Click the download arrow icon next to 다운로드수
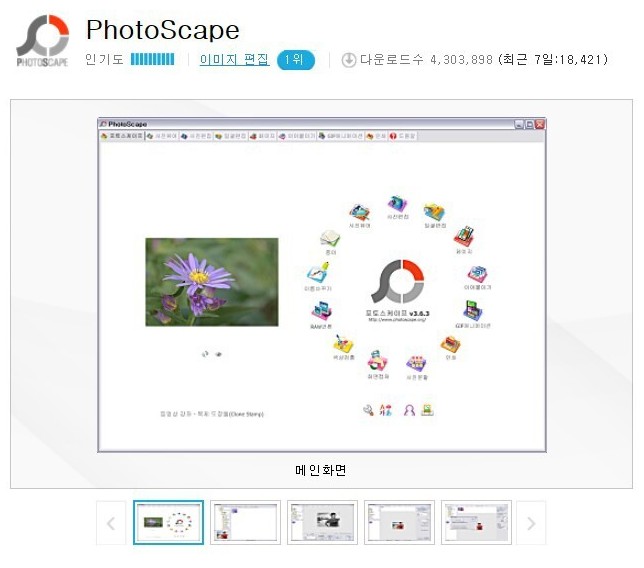This screenshot has height=568, width=644. 349,60
